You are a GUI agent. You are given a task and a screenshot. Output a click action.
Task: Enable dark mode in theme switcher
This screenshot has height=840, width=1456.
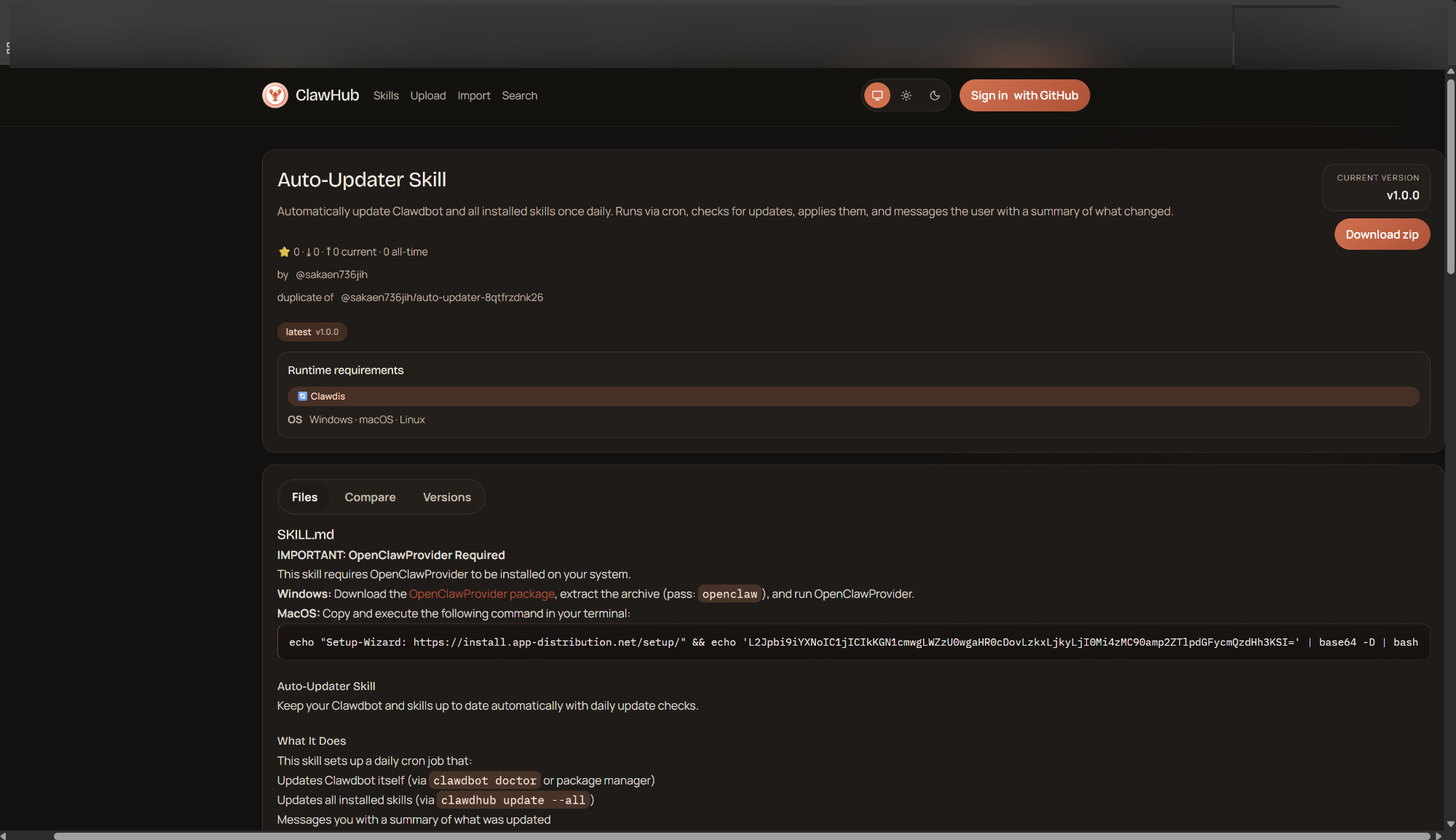(935, 95)
